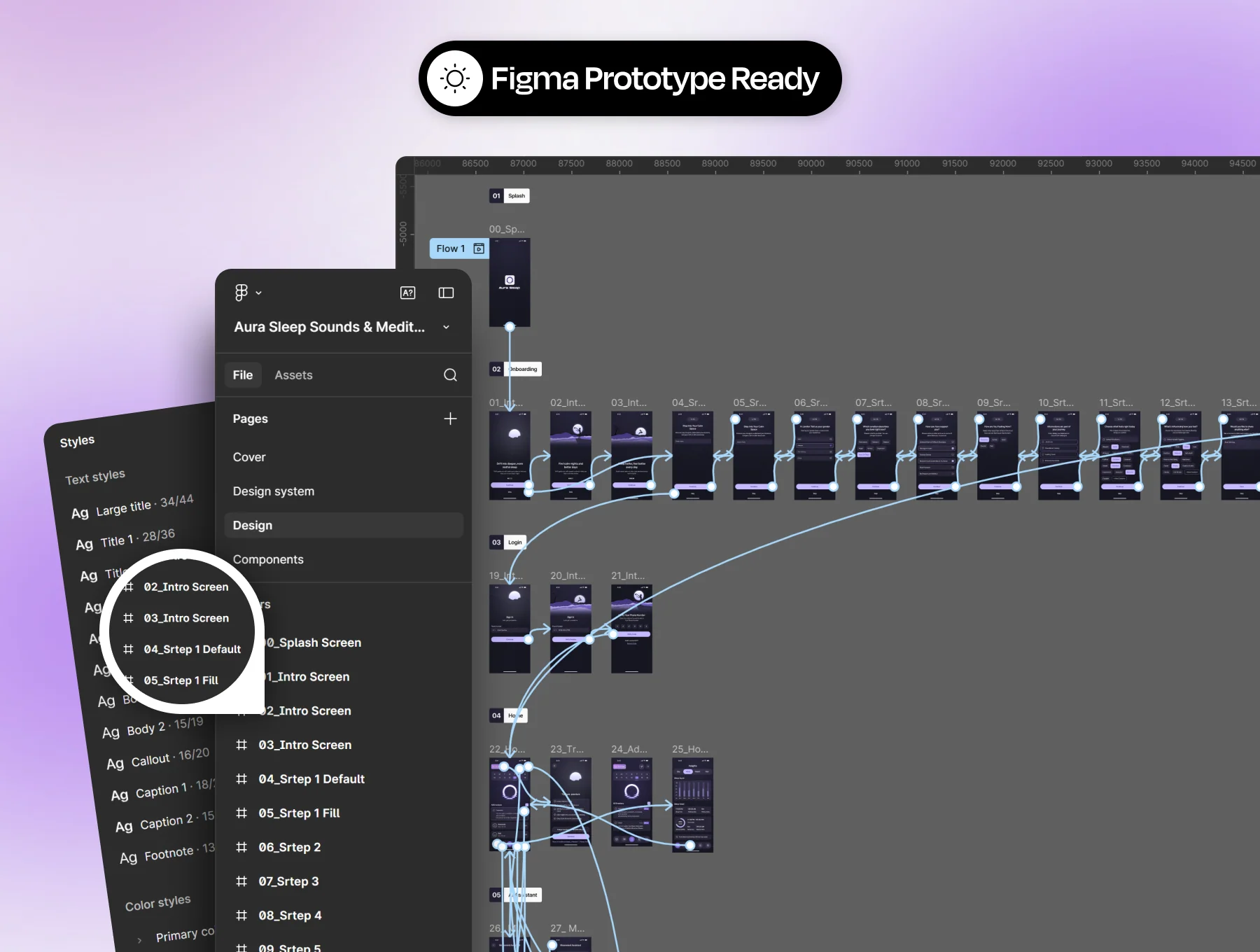Image resolution: width=1260 pixels, height=952 pixels.
Task: Select the 06_Srtep 2 layer
Action: point(290,847)
